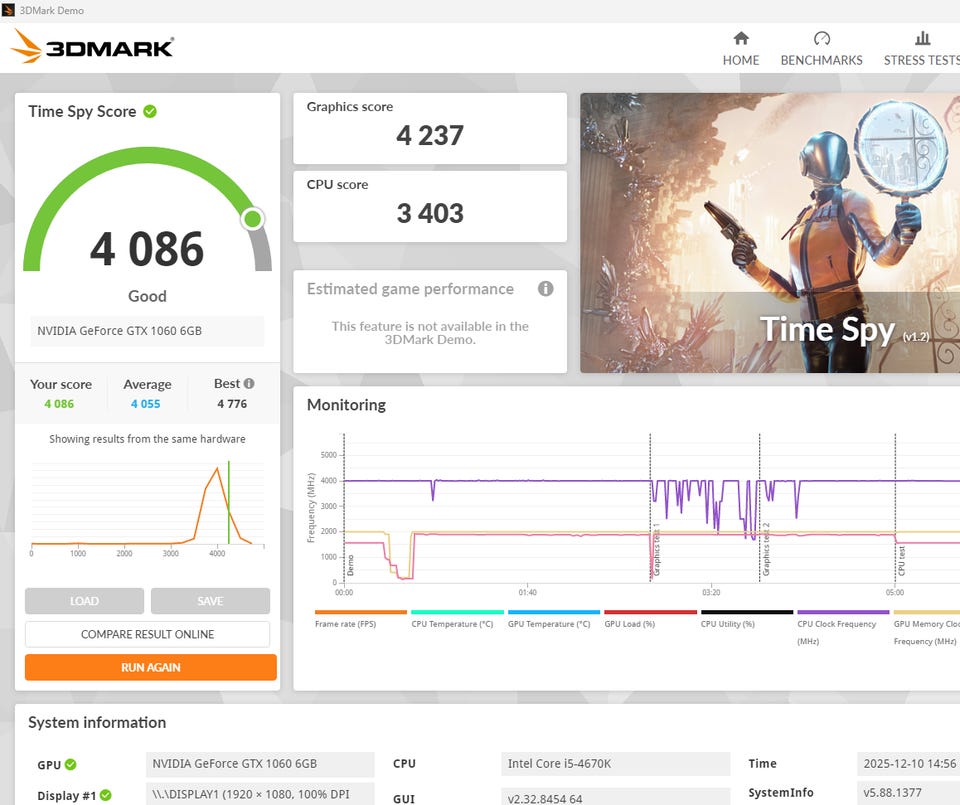Toggle the CPU Temperature legend swatch

coord(457,612)
